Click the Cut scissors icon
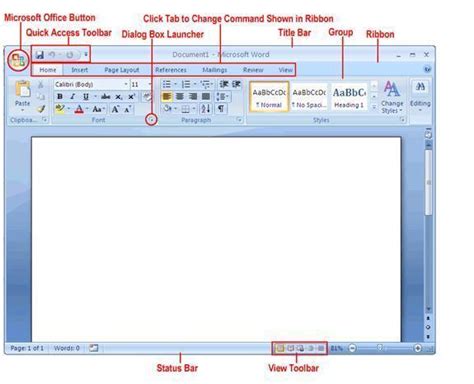The image size is (474, 384). point(41,84)
